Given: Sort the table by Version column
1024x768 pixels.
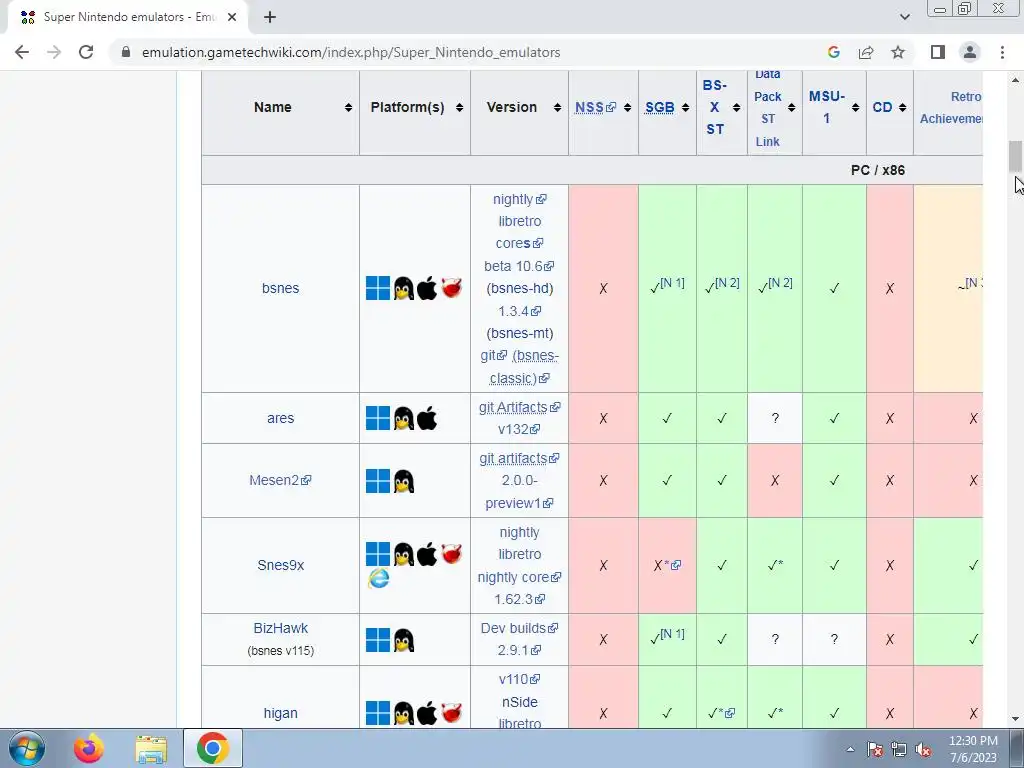Looking at the screenshot, I should pyautogui.click(x=557, y=108).
